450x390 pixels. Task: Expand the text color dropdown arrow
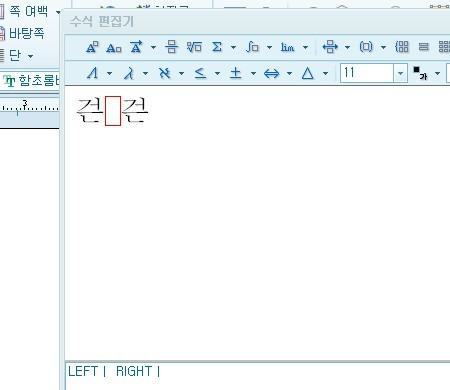tap(437, 73)
